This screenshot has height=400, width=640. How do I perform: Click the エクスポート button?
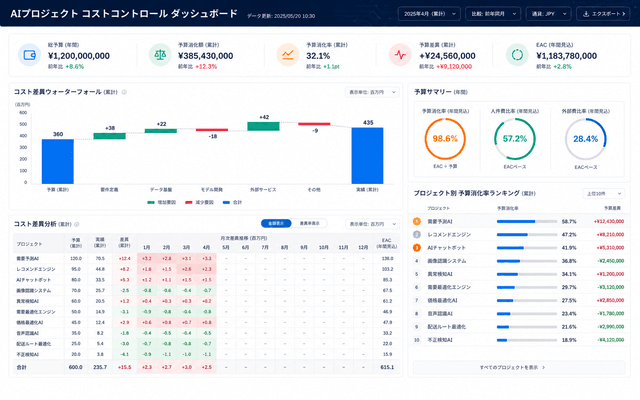tap(603, 14)
